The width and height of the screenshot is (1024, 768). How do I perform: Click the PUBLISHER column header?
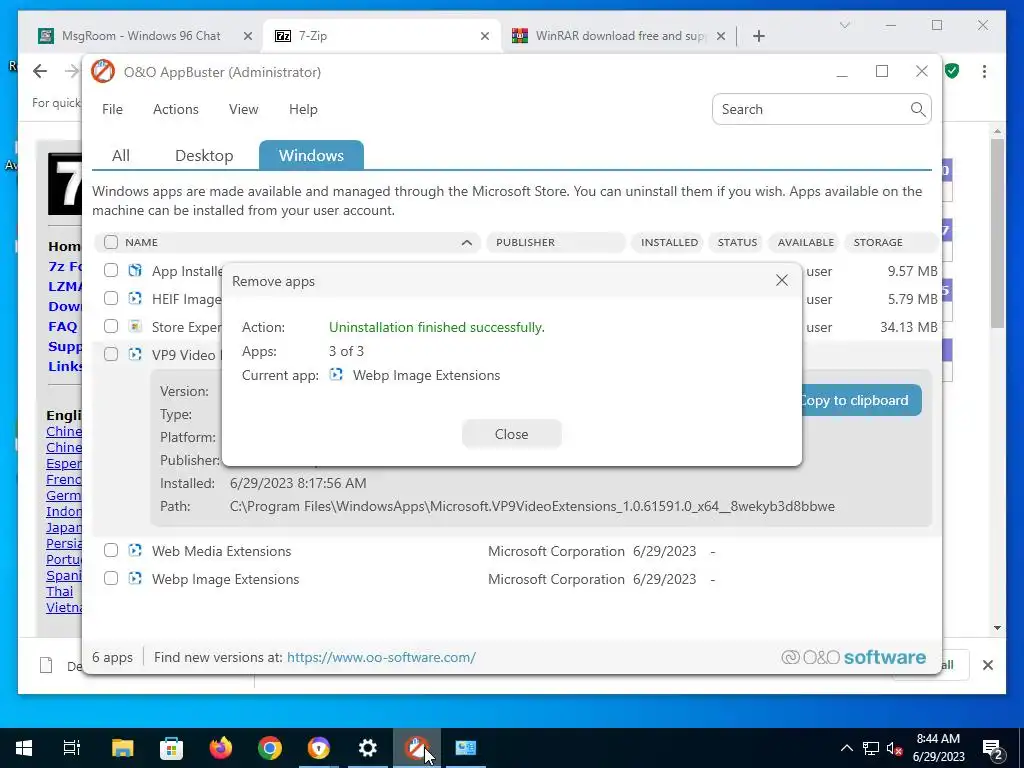556,242
